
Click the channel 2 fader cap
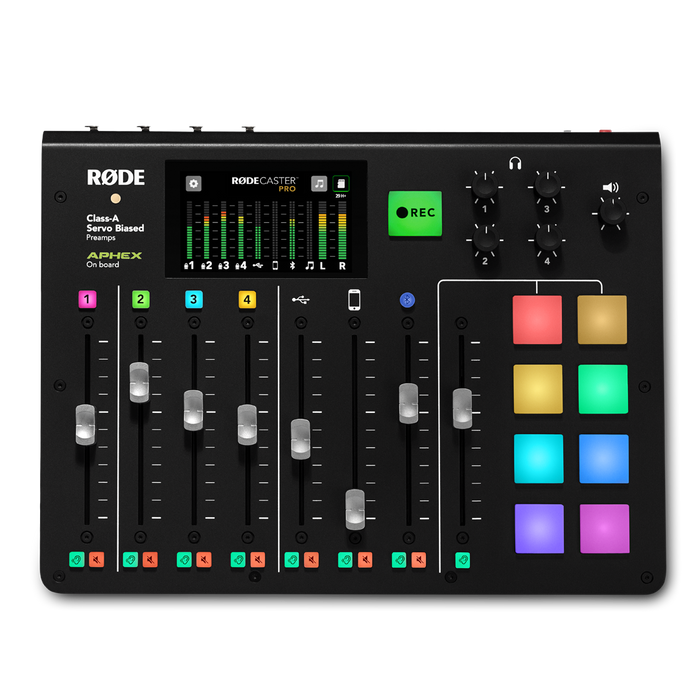(x=139, y=383)
